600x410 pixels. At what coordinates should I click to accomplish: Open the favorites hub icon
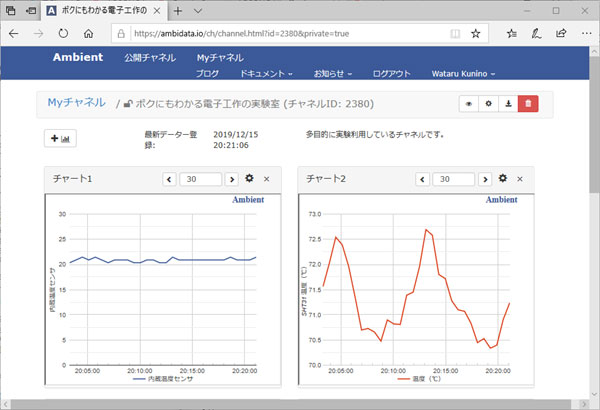(512, 34)
